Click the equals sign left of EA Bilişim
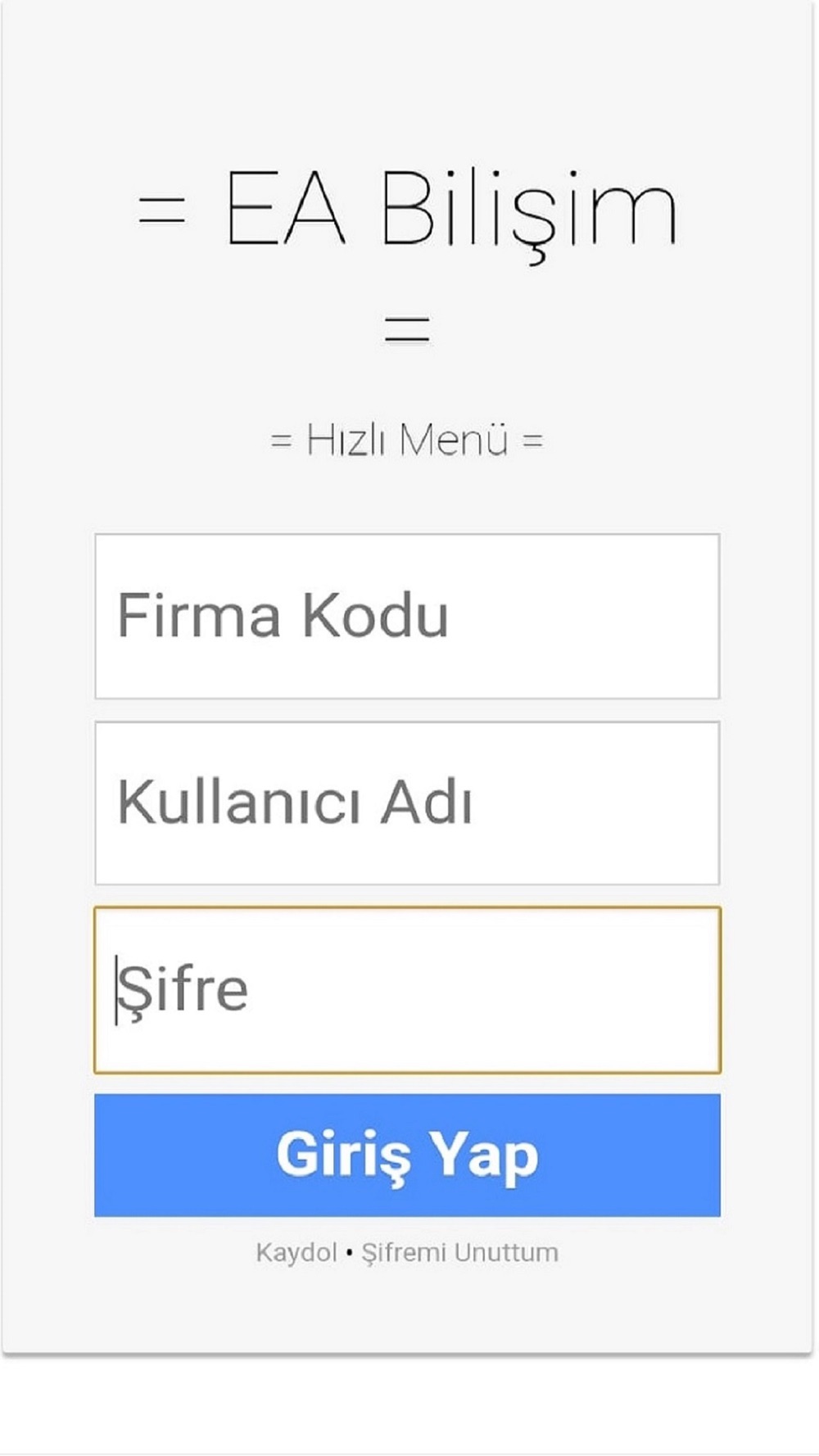 [x=162, y=210]
